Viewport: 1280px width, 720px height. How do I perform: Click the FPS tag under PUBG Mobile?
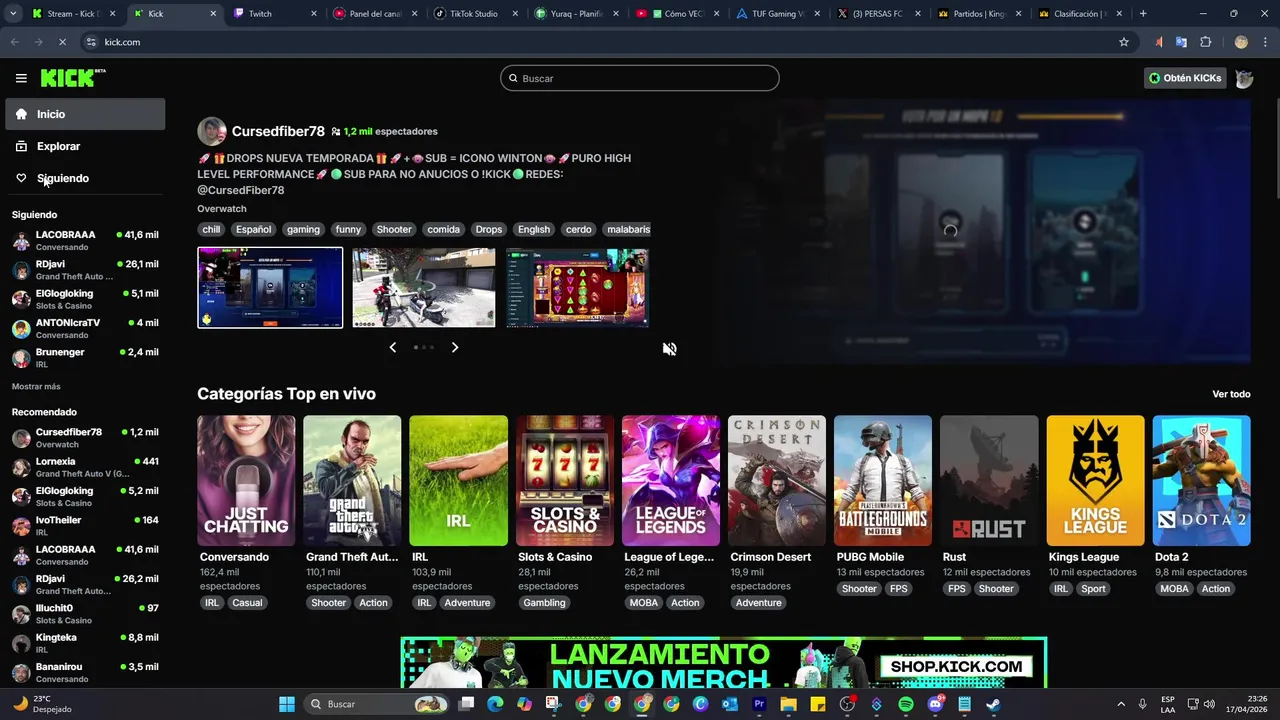(x=899, y=589)
